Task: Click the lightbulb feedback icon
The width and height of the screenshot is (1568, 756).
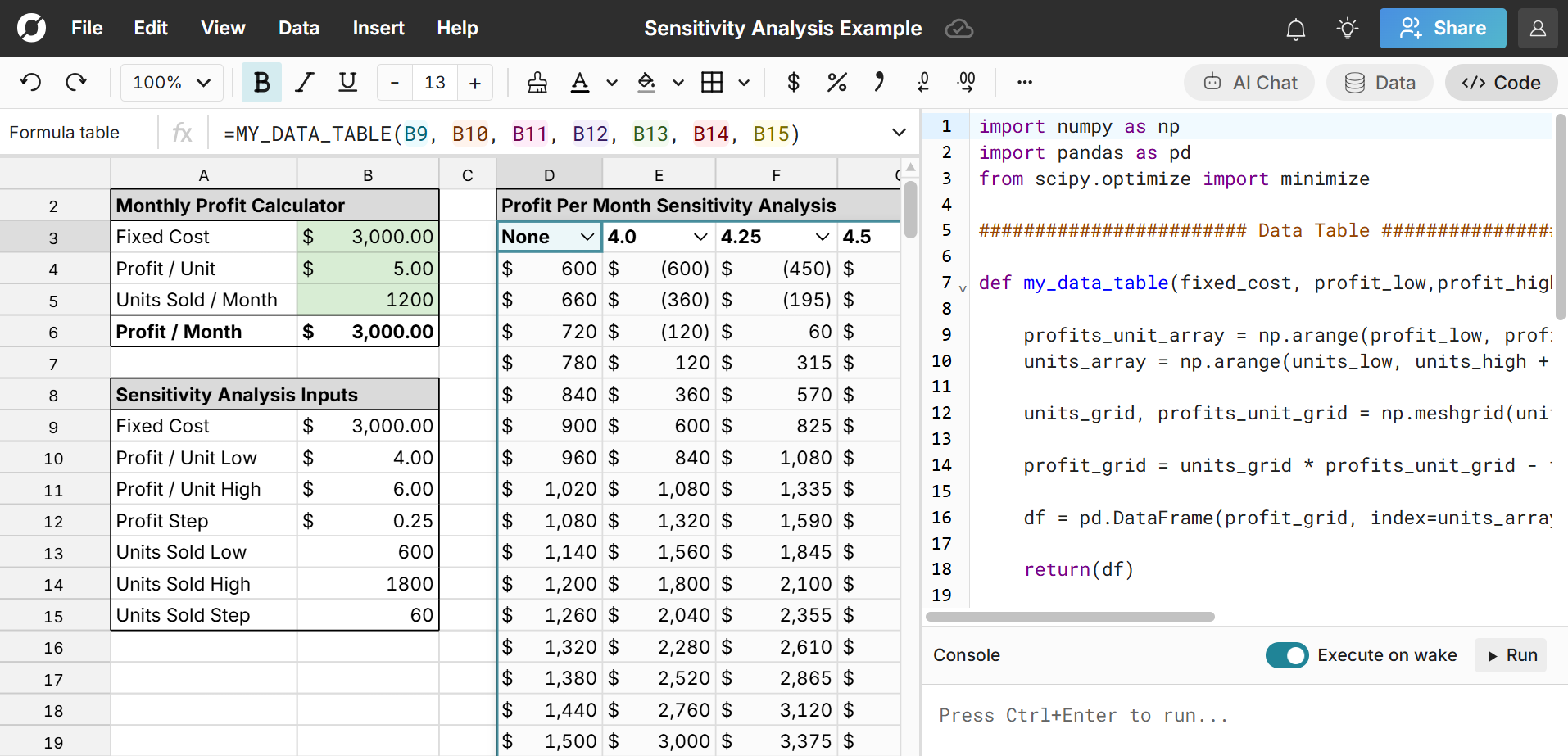Action: tap(1347, 28)
